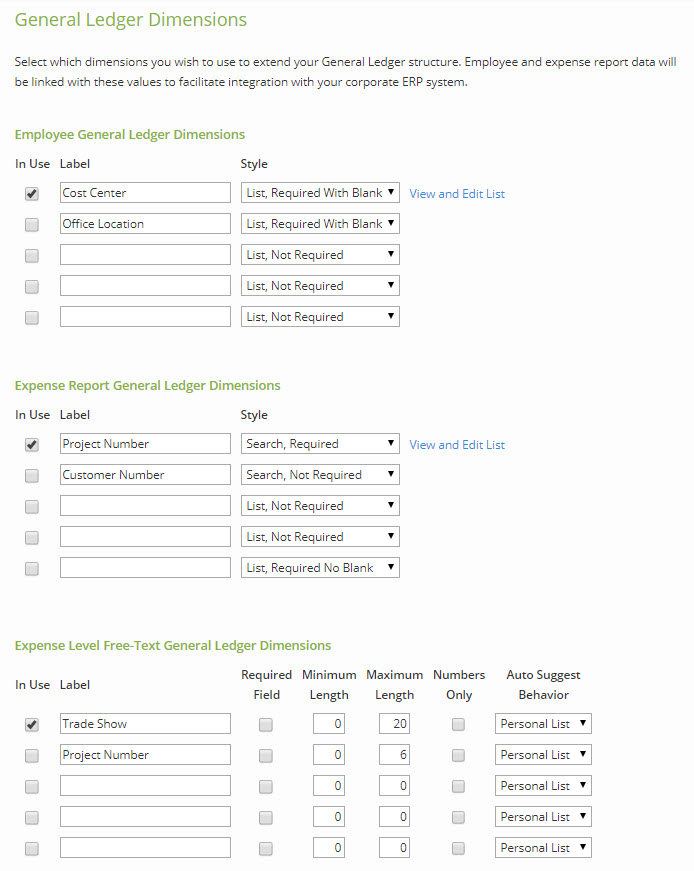Edit the Office Location label field
The height and width of the screenshot is (871, 694).
tap(145, 224)
